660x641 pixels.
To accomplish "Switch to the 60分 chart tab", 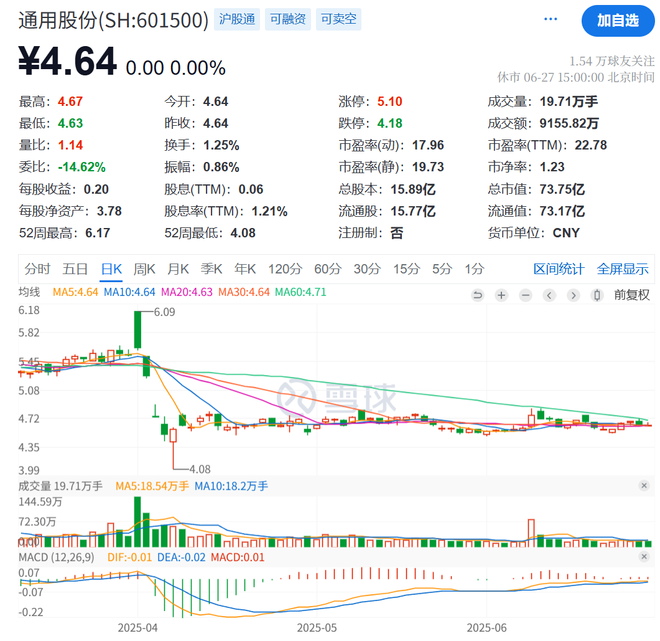I will coord(327,269).
